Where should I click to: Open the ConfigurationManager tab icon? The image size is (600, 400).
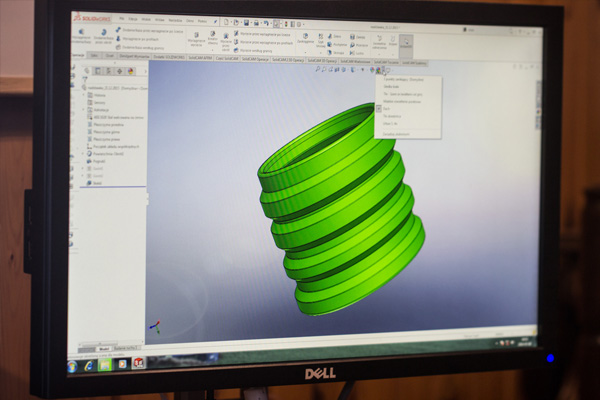click(x=110, y=71)
